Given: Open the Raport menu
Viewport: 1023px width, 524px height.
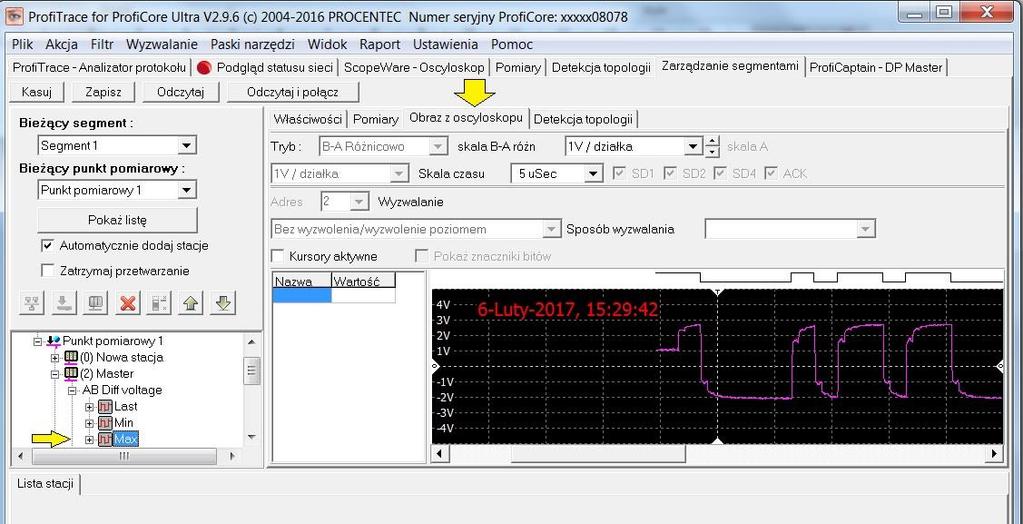Looking at the screenshot, I should click(x=380, y=44).
